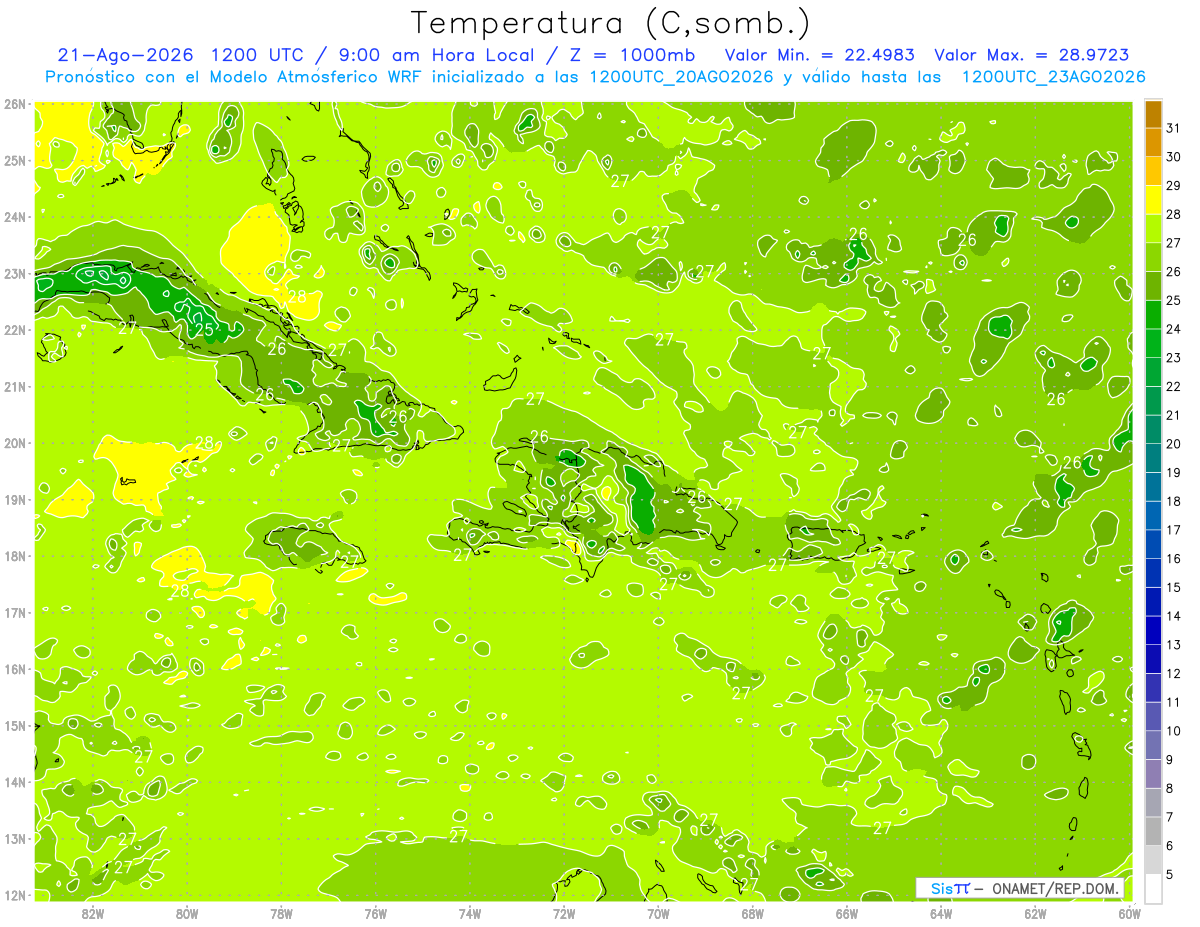
Task: Click the "26N" latitude axis label
Action: pyautogui.click(x=14, y=104)
